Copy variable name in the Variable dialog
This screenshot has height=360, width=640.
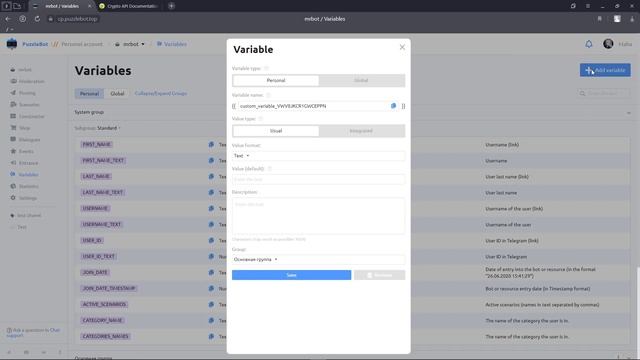coord(393,106)
